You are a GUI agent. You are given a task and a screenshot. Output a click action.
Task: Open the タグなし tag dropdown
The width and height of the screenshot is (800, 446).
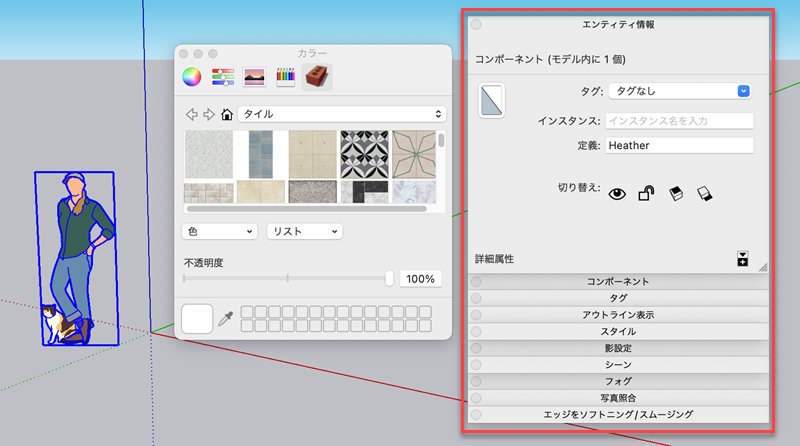679,91
